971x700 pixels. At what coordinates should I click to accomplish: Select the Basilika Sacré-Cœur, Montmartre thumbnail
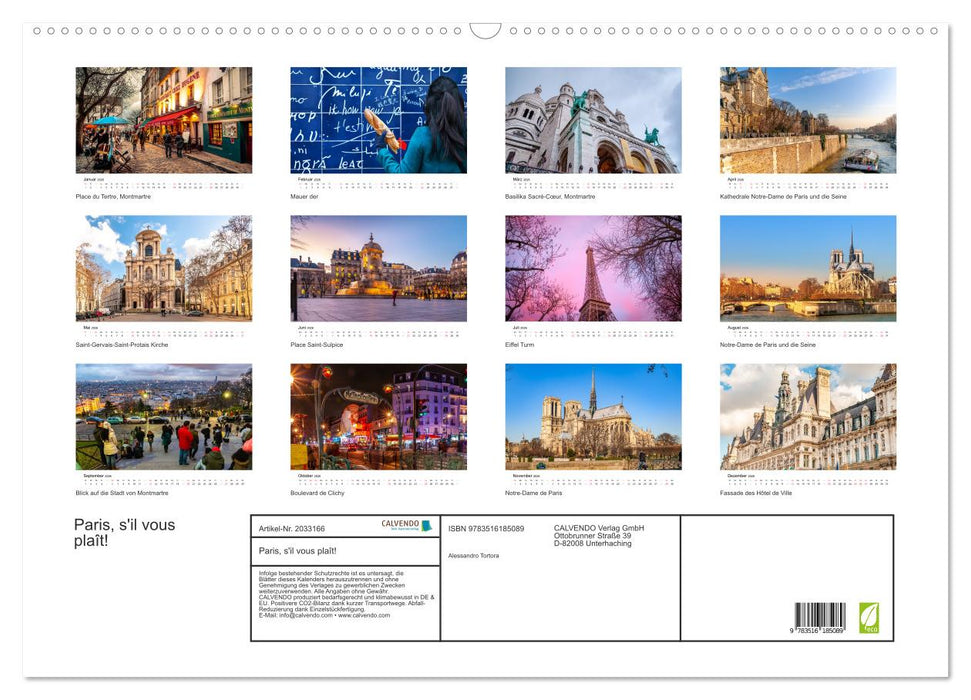(x=588, y=120)
